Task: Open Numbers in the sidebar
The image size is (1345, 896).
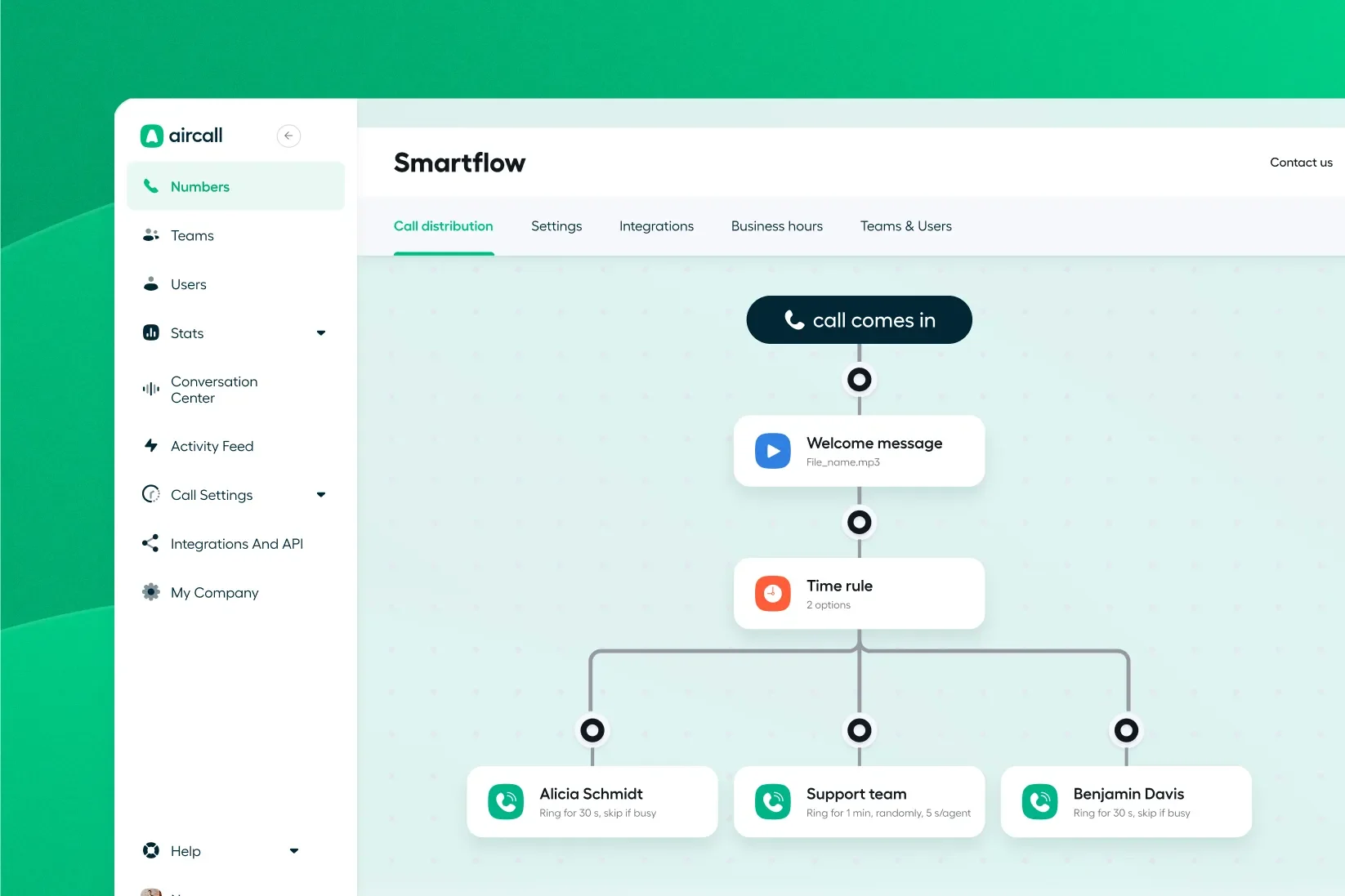Action: coord(235,186)
